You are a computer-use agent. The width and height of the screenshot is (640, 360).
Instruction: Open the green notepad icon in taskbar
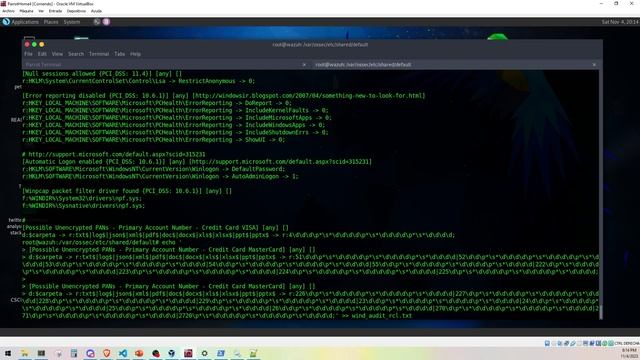click(253, 353)
